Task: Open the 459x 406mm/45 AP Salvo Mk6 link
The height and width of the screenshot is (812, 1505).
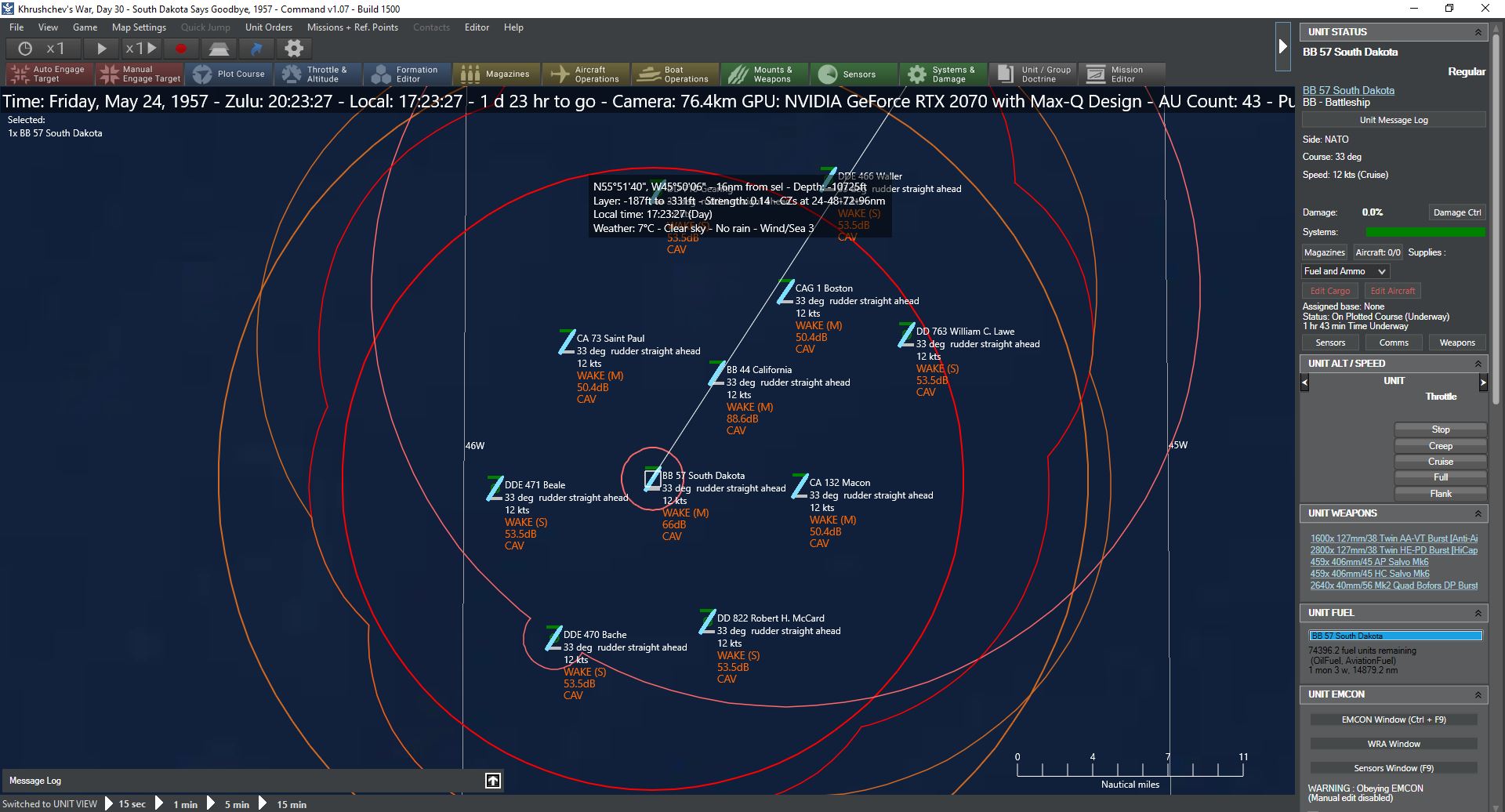Action: pos(1369,562)
